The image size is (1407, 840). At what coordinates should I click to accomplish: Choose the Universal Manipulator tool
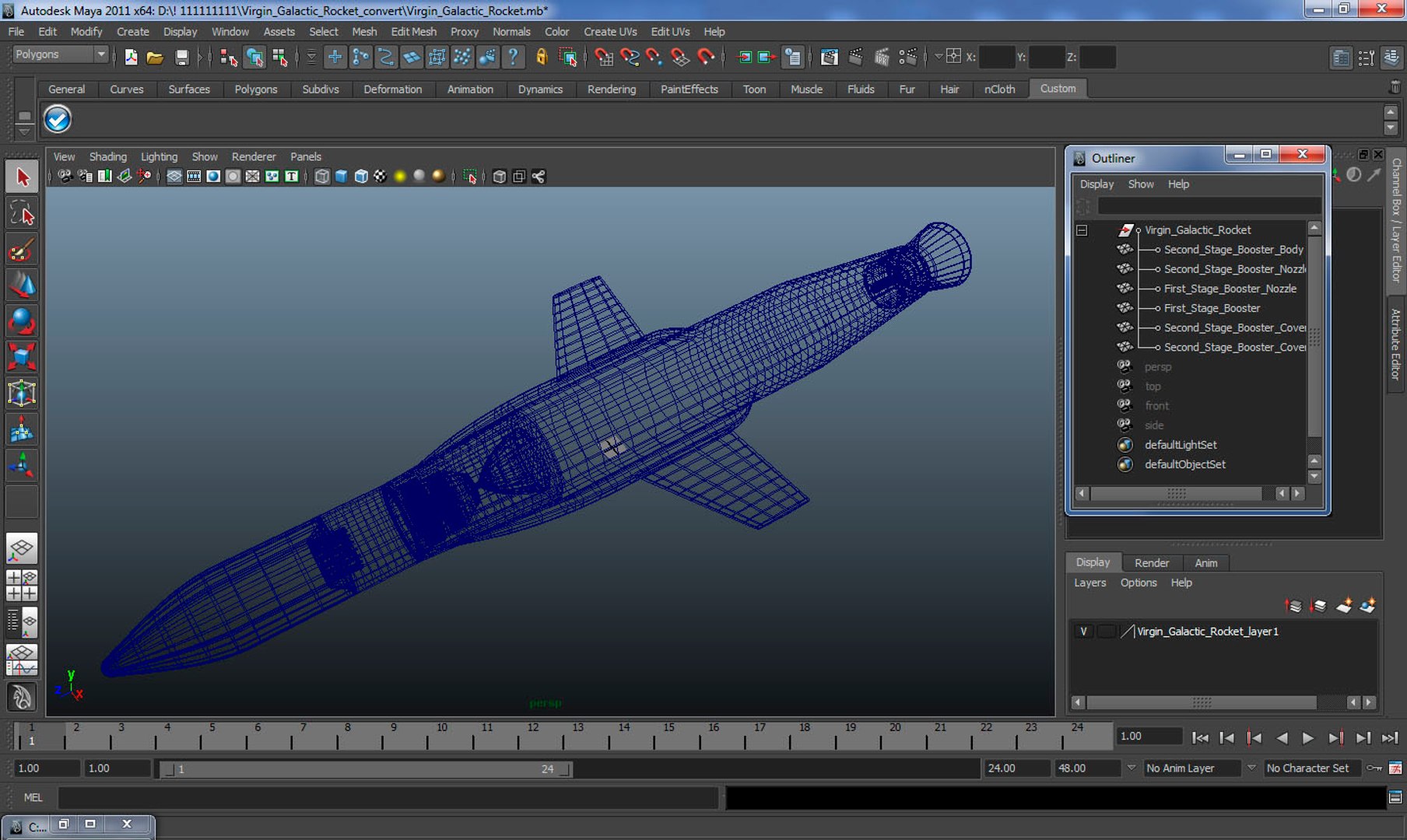pyautogui.click(x=22, y=393)
